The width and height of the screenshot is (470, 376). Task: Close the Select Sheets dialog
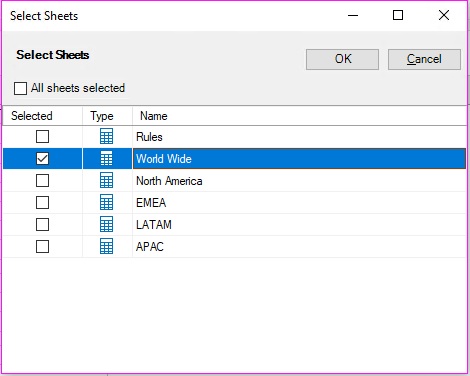tap(444, 15)
